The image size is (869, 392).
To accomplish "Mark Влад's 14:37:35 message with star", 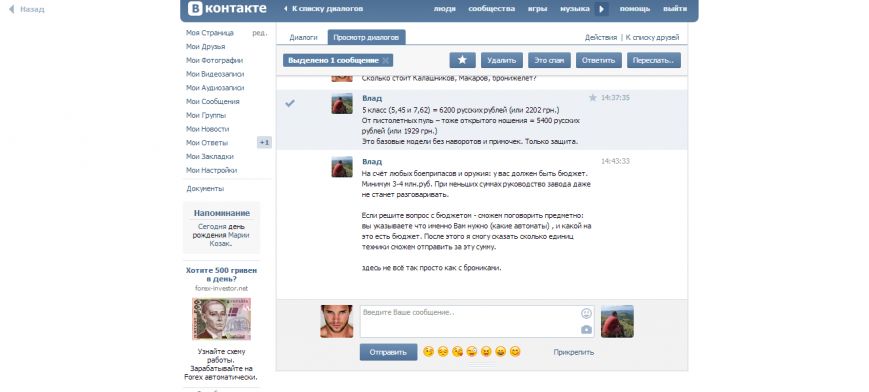I will pyautogui.click(x=592, y=98).
